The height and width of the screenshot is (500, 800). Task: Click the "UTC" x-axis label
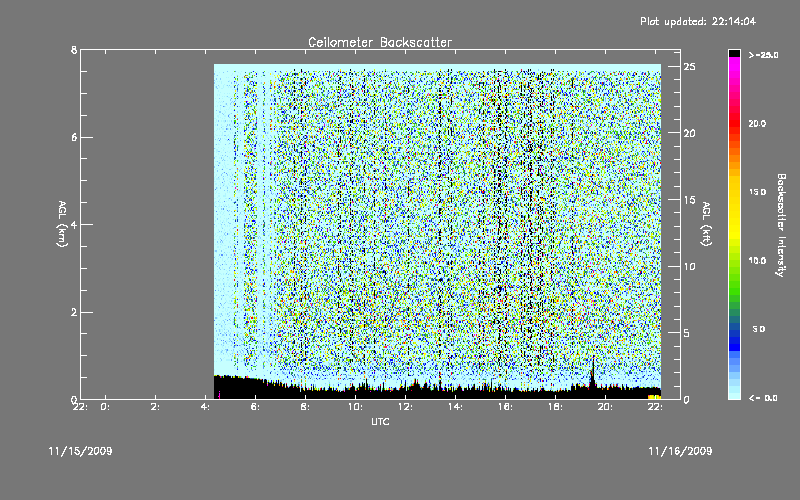[x=380, y=421]
